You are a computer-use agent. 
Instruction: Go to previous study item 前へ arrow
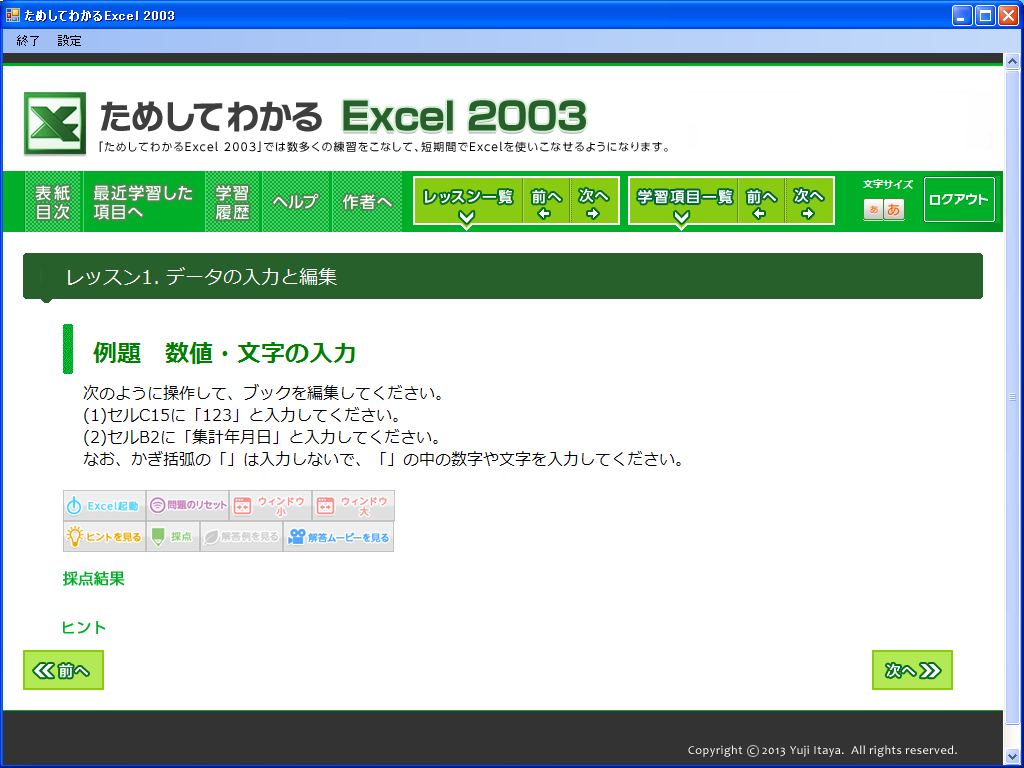[x=761, y=202]
